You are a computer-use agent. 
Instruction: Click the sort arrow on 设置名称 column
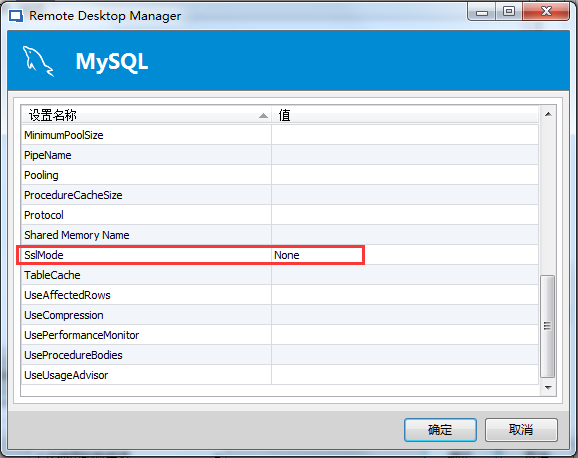[263, 116]
